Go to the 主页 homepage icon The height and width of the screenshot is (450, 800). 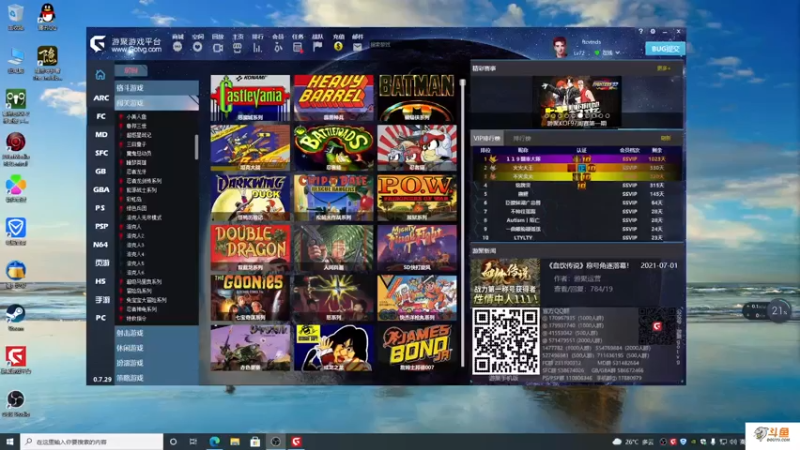point(237,47)
